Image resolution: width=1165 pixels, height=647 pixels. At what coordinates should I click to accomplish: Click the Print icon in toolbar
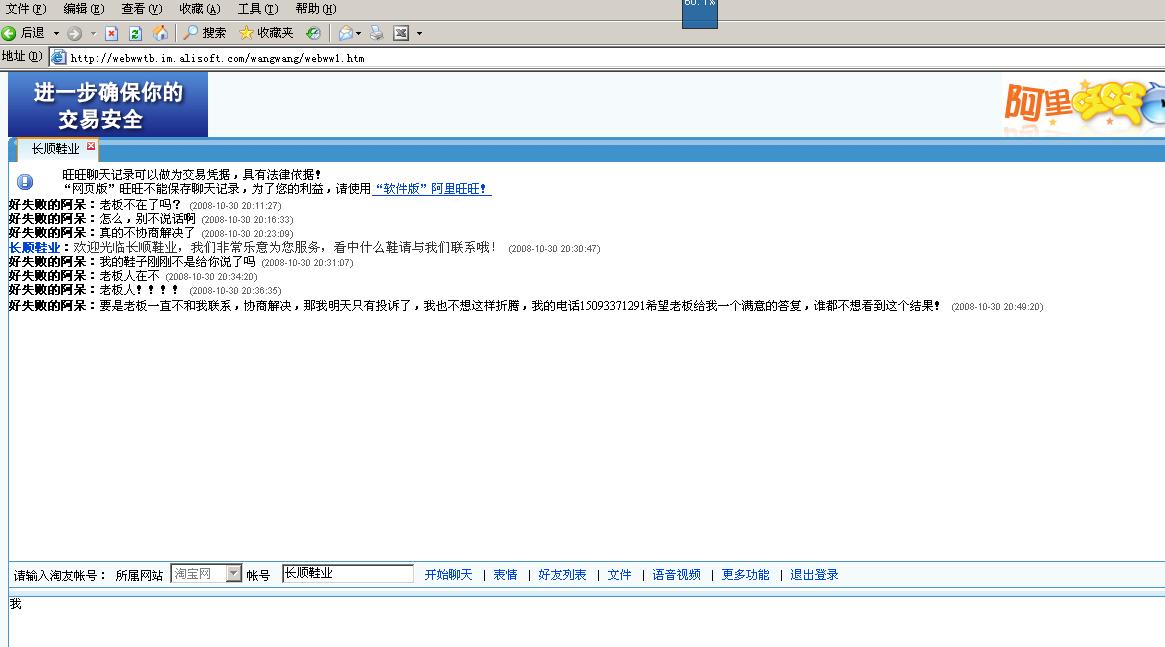click(x=377, y=33)
